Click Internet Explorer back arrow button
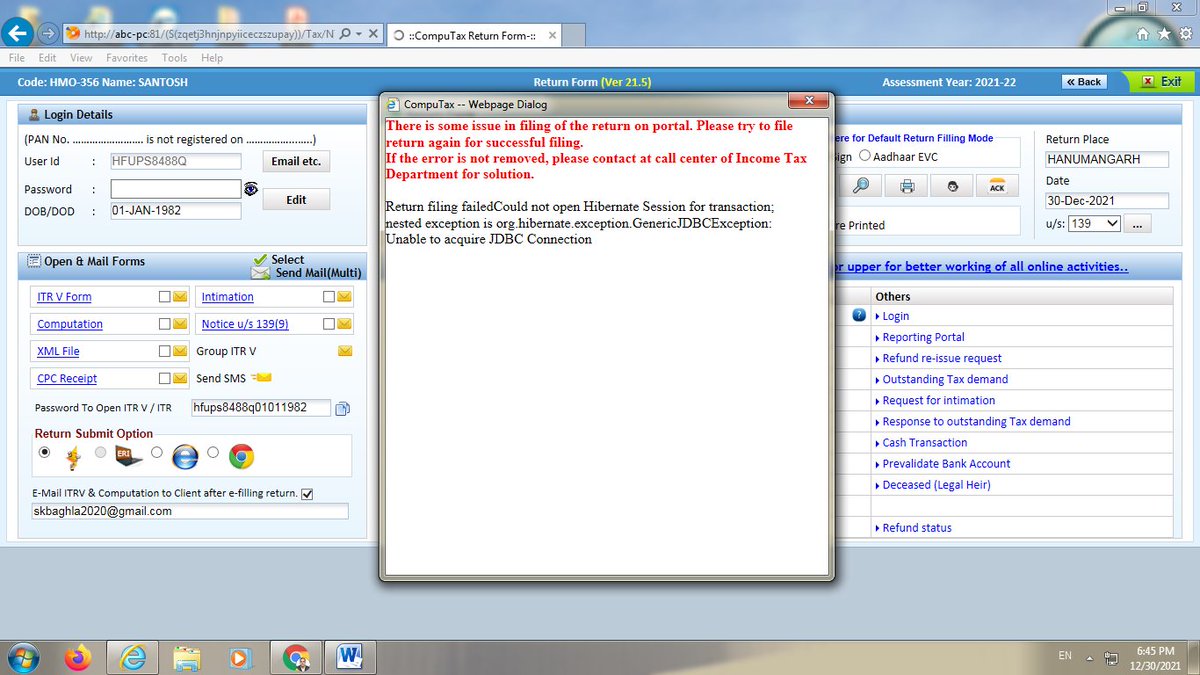Screen dimensions: 1200x675 18,32
